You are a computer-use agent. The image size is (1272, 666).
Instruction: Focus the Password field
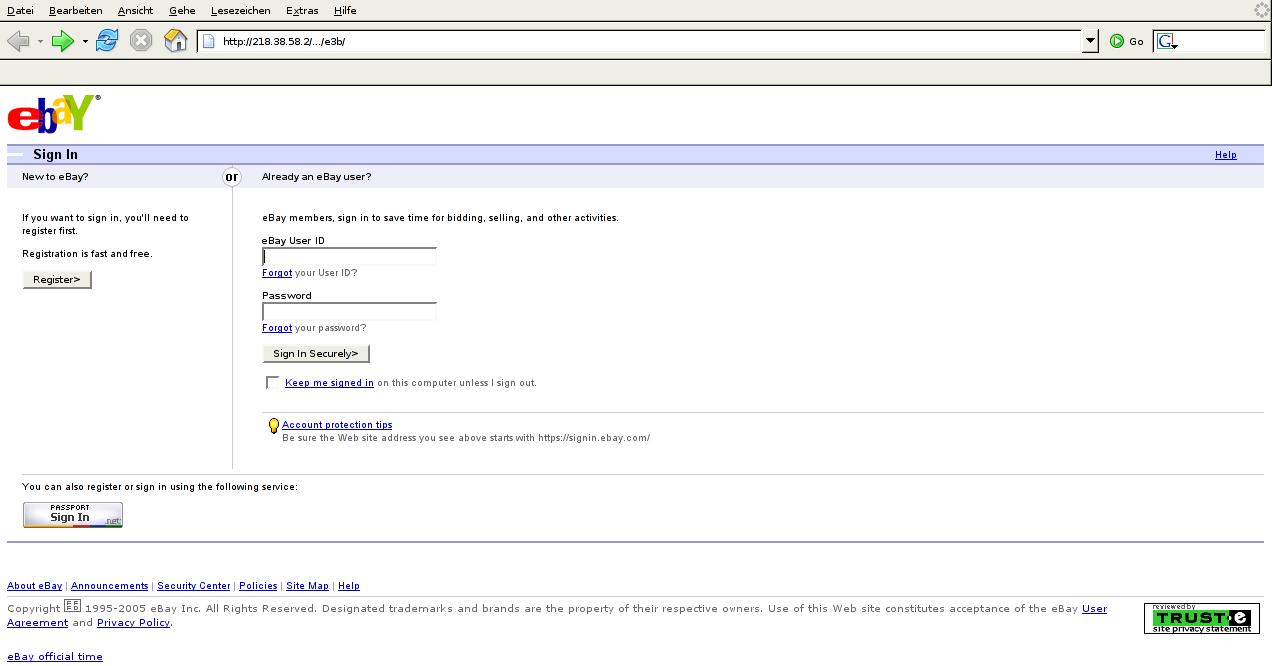point(349,311)
